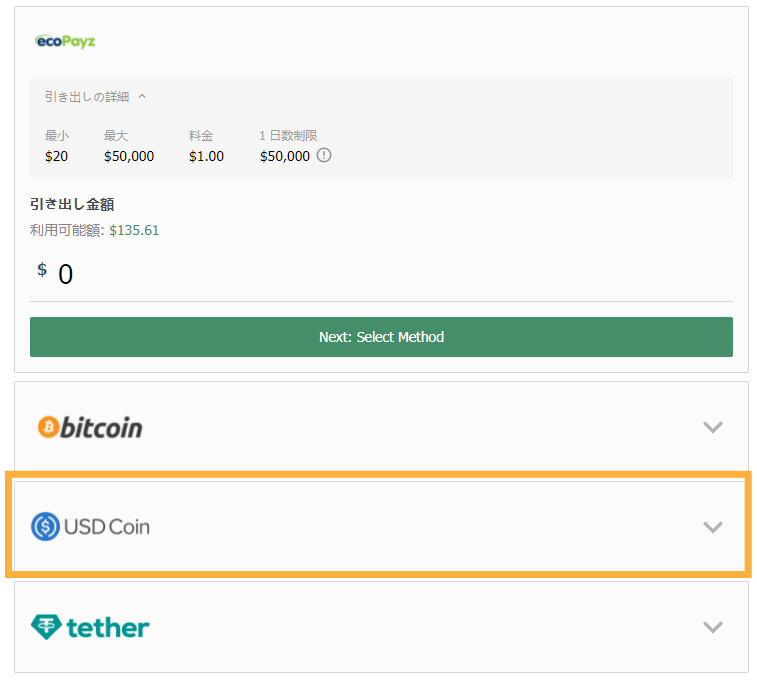Click the green Tether diamond icon

point(46,627)
